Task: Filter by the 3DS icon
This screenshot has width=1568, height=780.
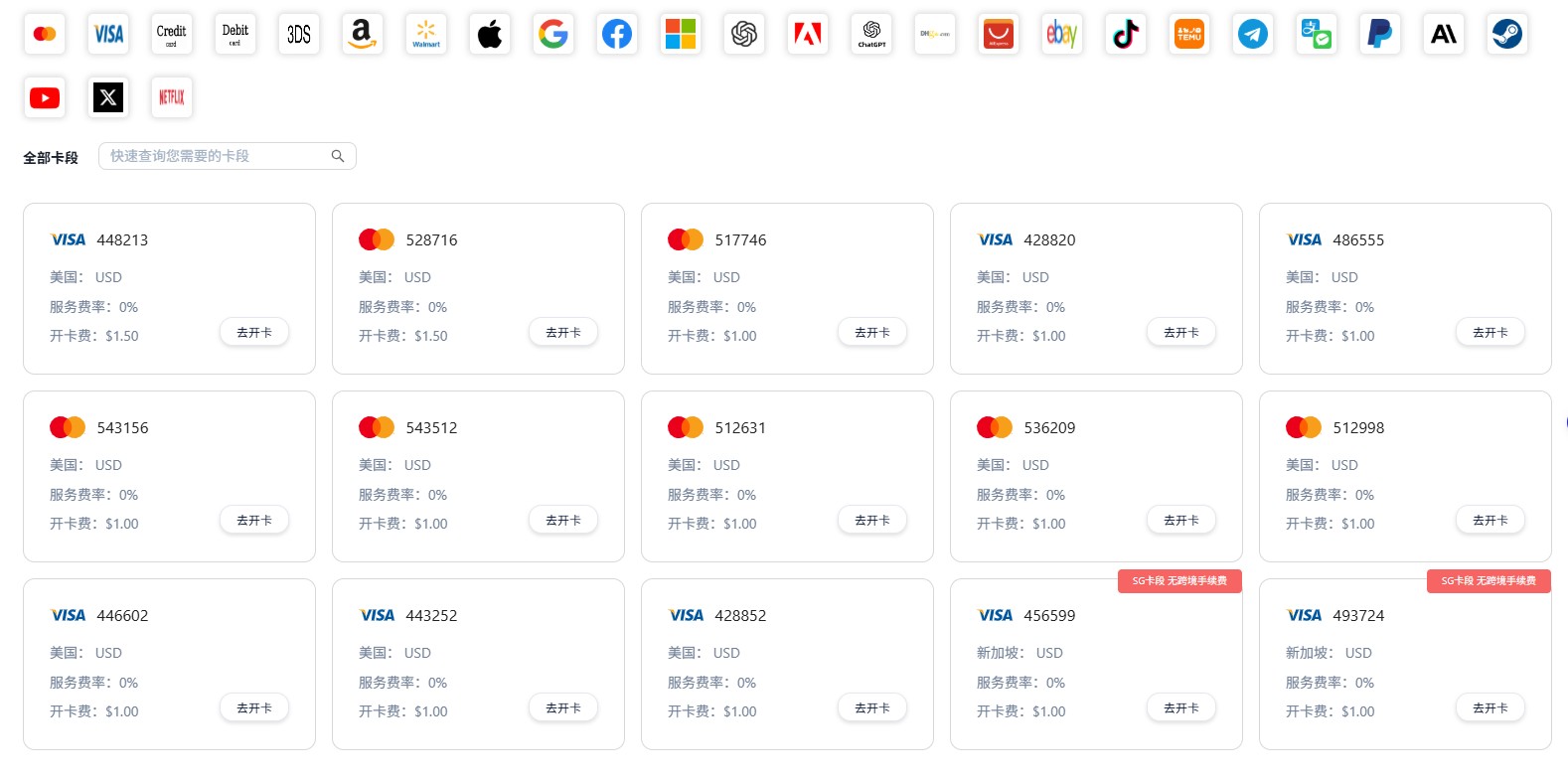Action: click(x=299, y=34)
